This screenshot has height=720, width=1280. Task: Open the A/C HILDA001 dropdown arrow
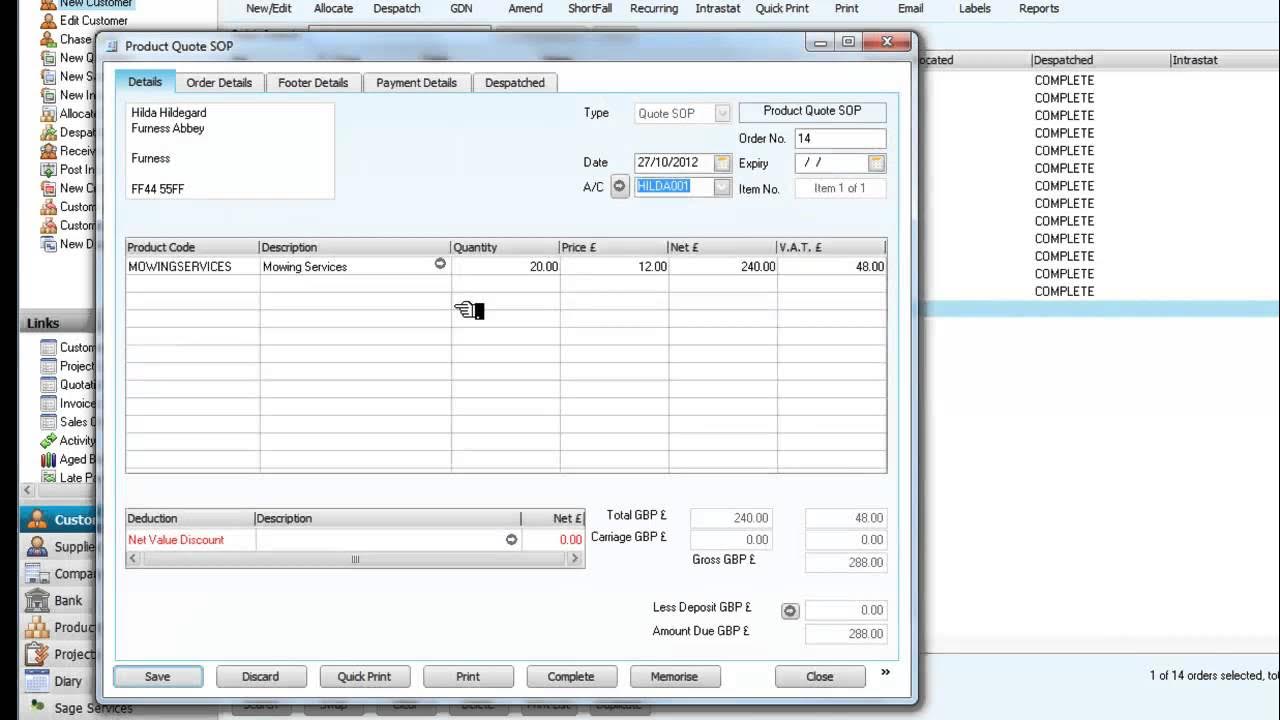pyautogui.click(x=722, y=187)
